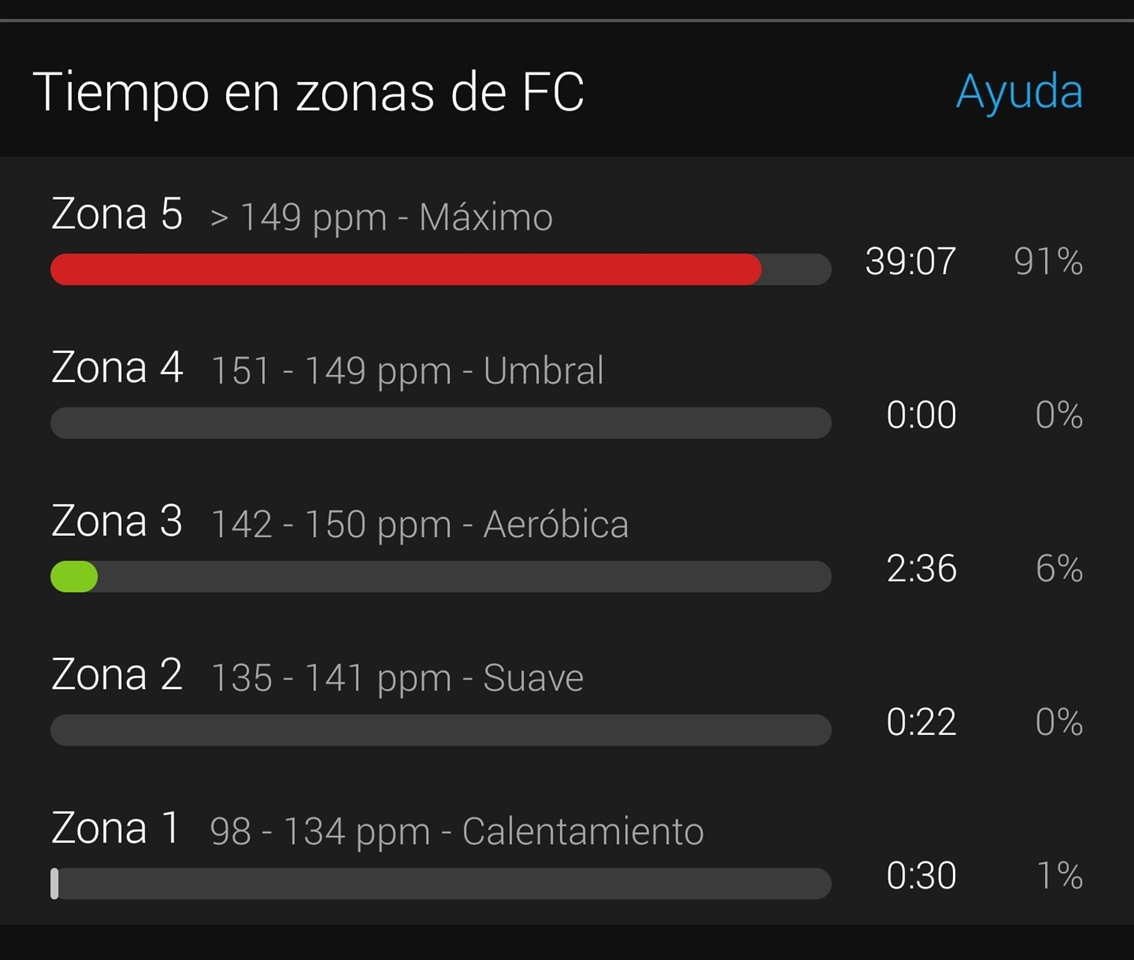Screen dimensions: 1134x960
Task: Select the Zona 2 label
Action: coord(117,676)
